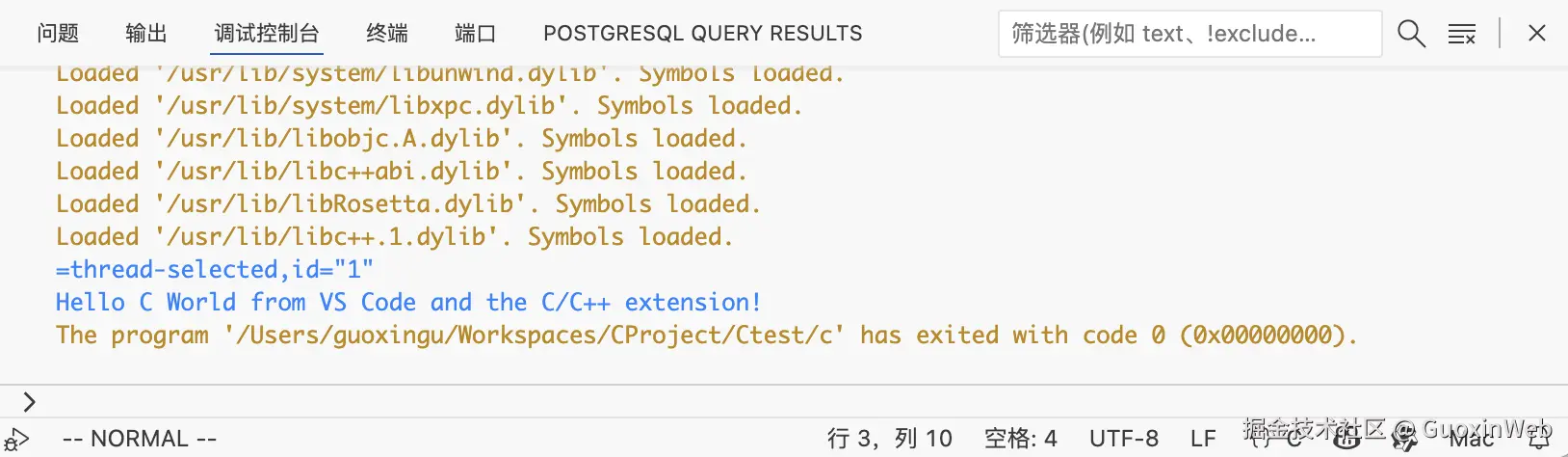Click the debug console input prompt chevron
This screenshot has width=1568, height=457.
29,401
